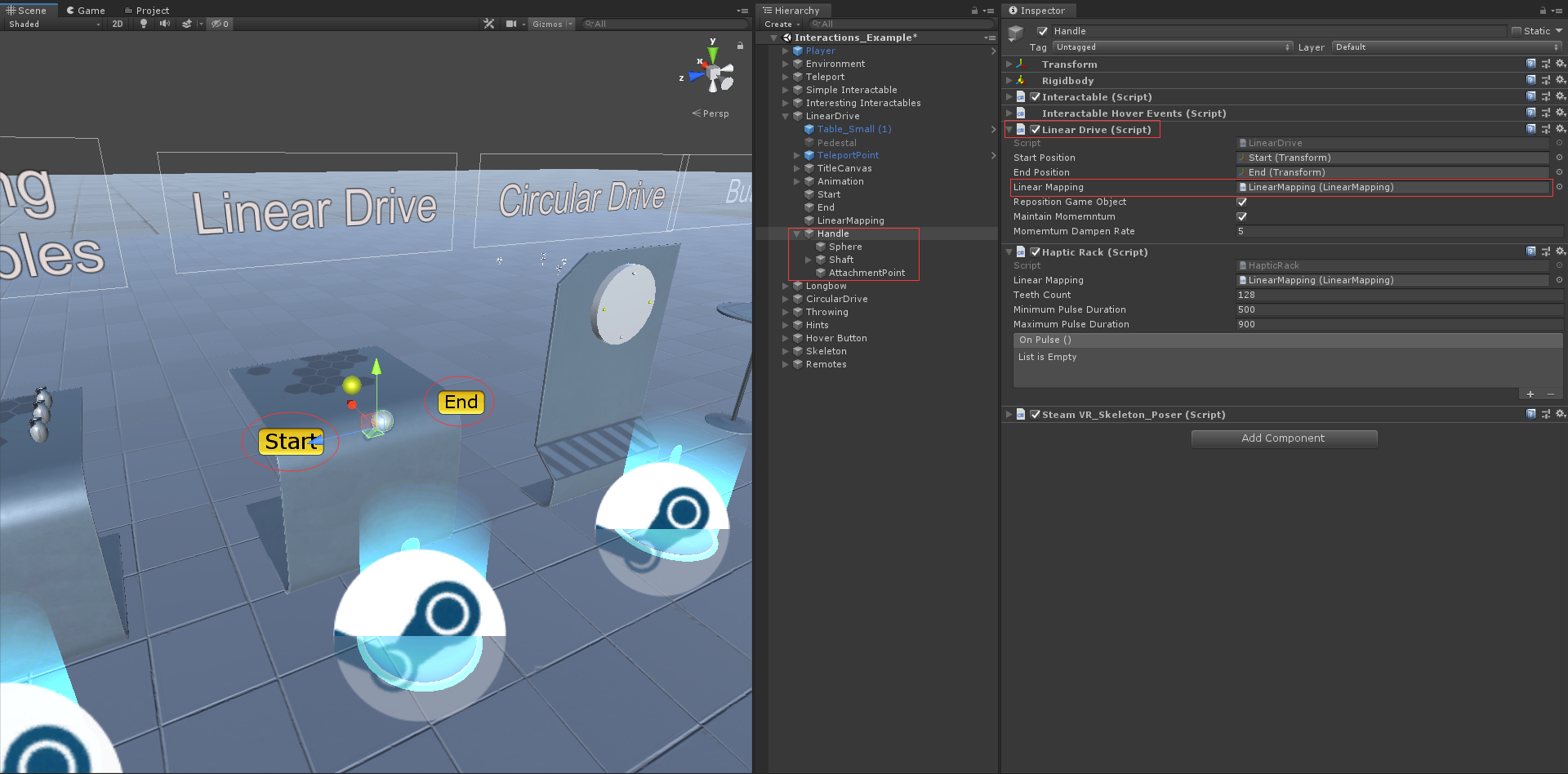
Task: Toggle scene lighting bulb icon
Action: [x=144, y=24]
